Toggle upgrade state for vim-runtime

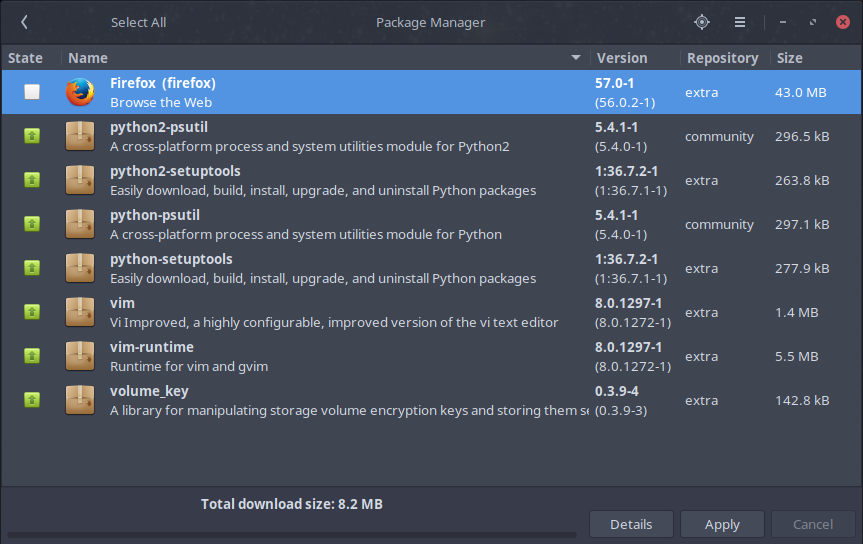tap(32, 356)
